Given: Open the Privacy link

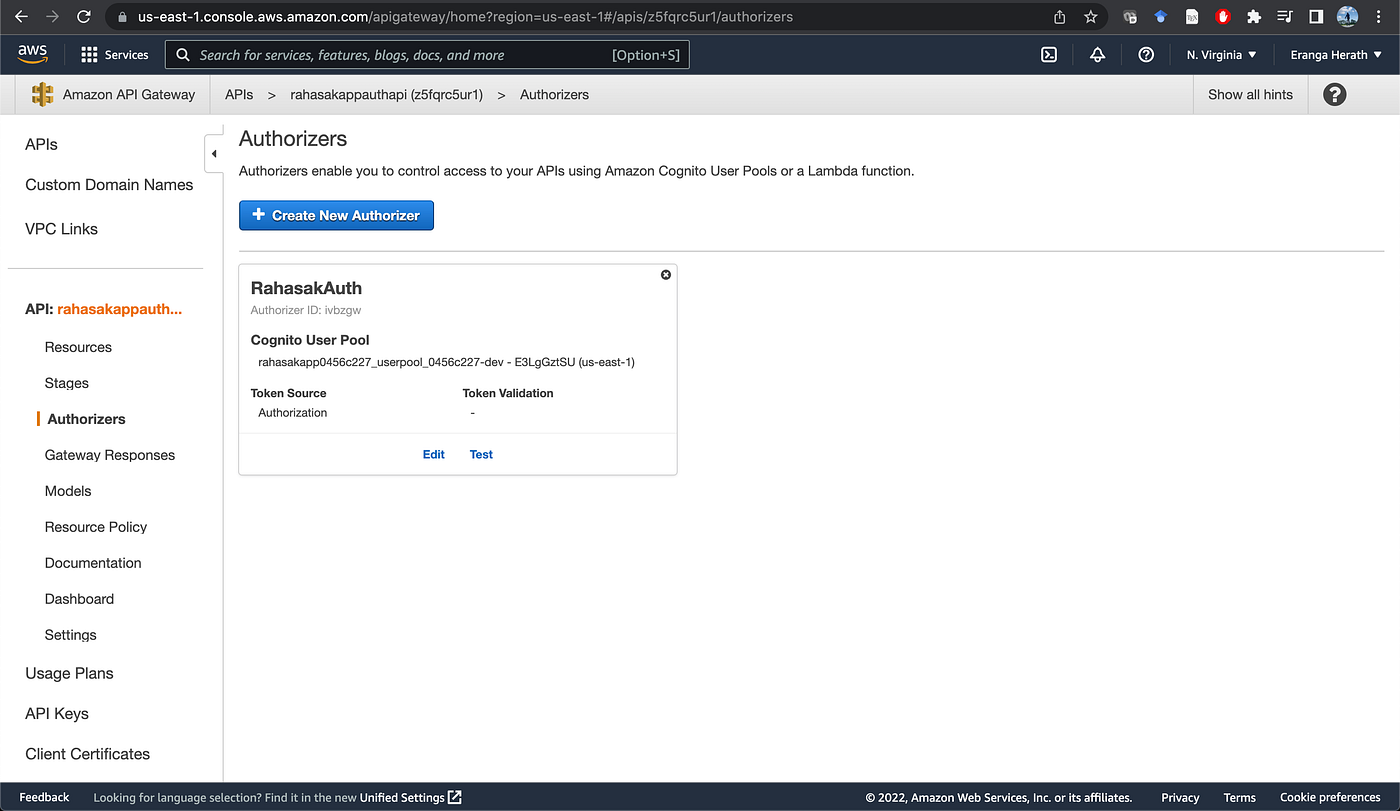Looking at the screenshot, I should tap(1180, 797).
